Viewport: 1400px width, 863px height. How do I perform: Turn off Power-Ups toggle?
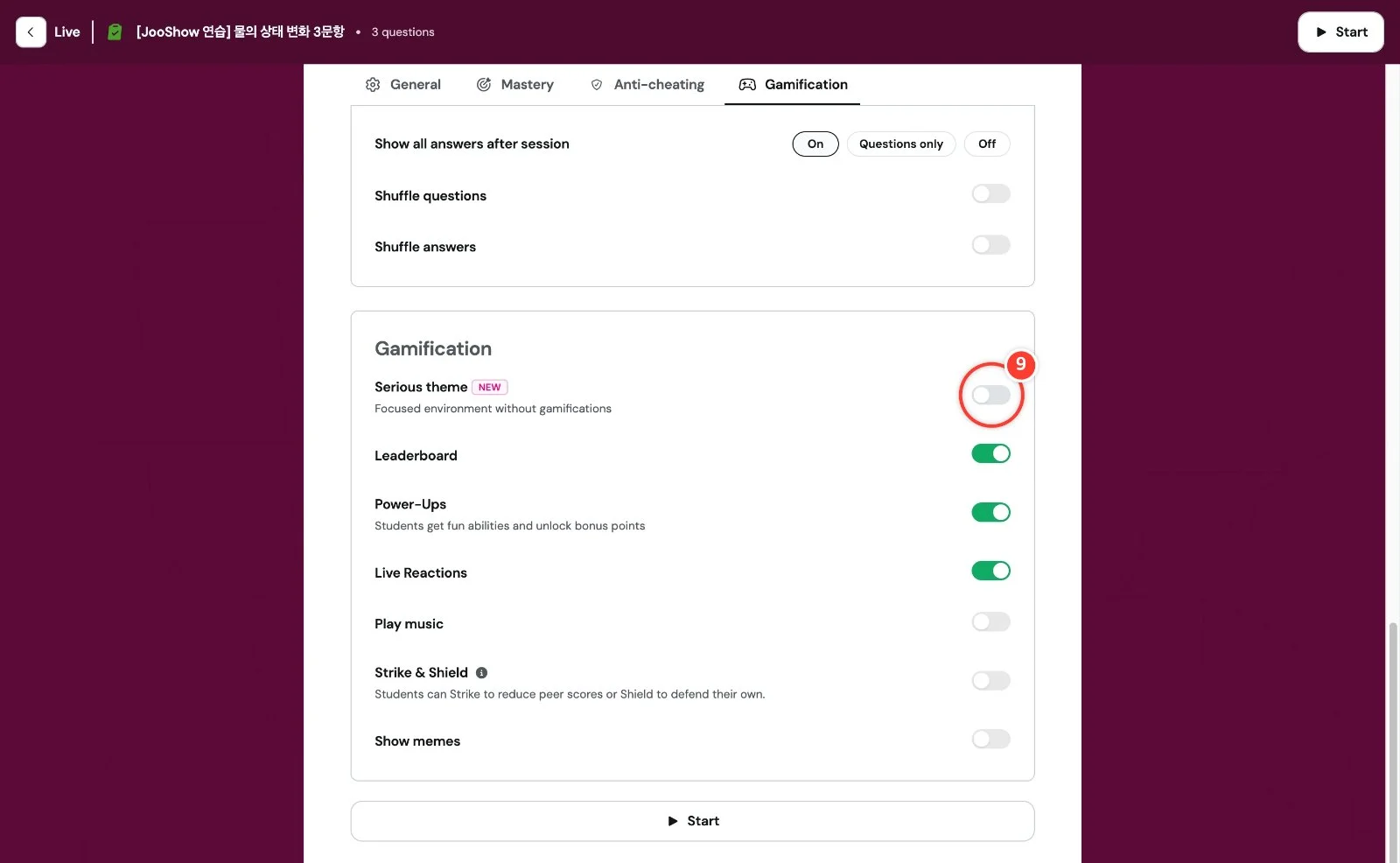(990, 512)
